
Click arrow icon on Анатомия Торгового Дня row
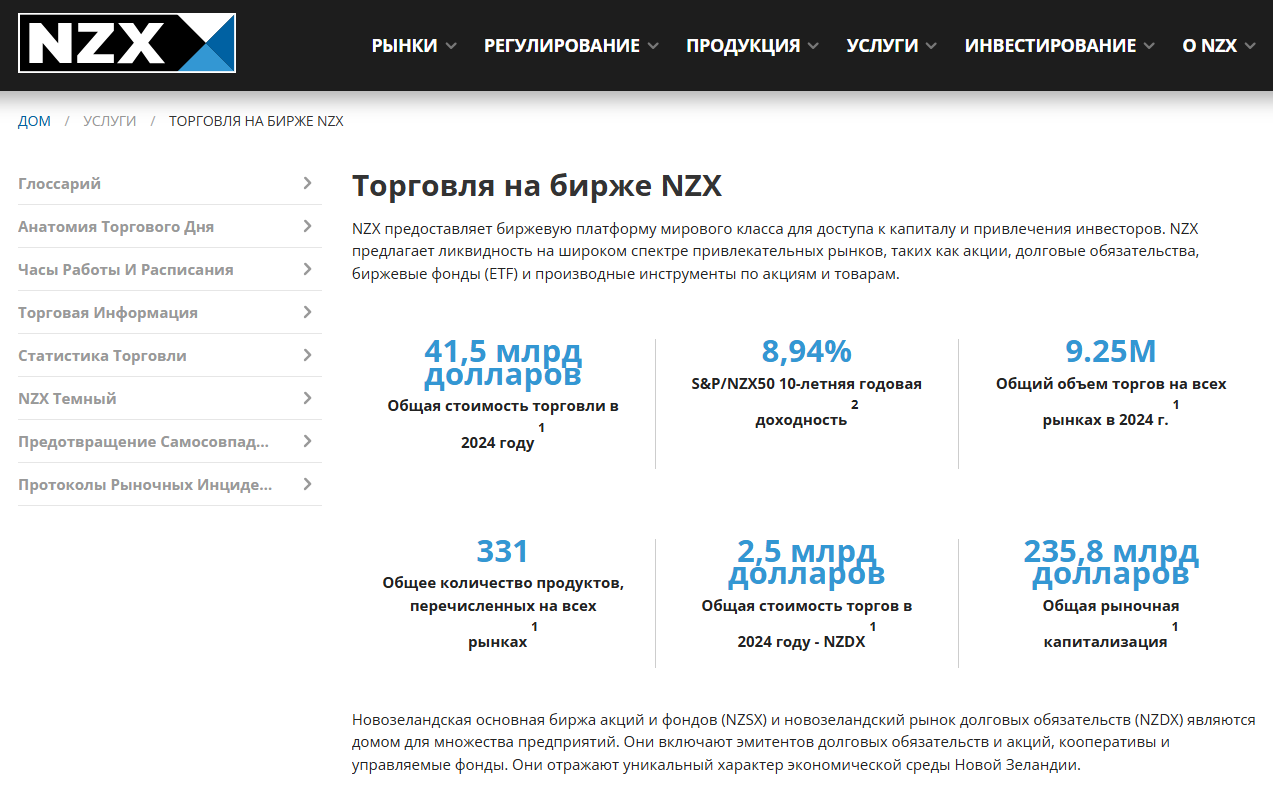[307, 226]
